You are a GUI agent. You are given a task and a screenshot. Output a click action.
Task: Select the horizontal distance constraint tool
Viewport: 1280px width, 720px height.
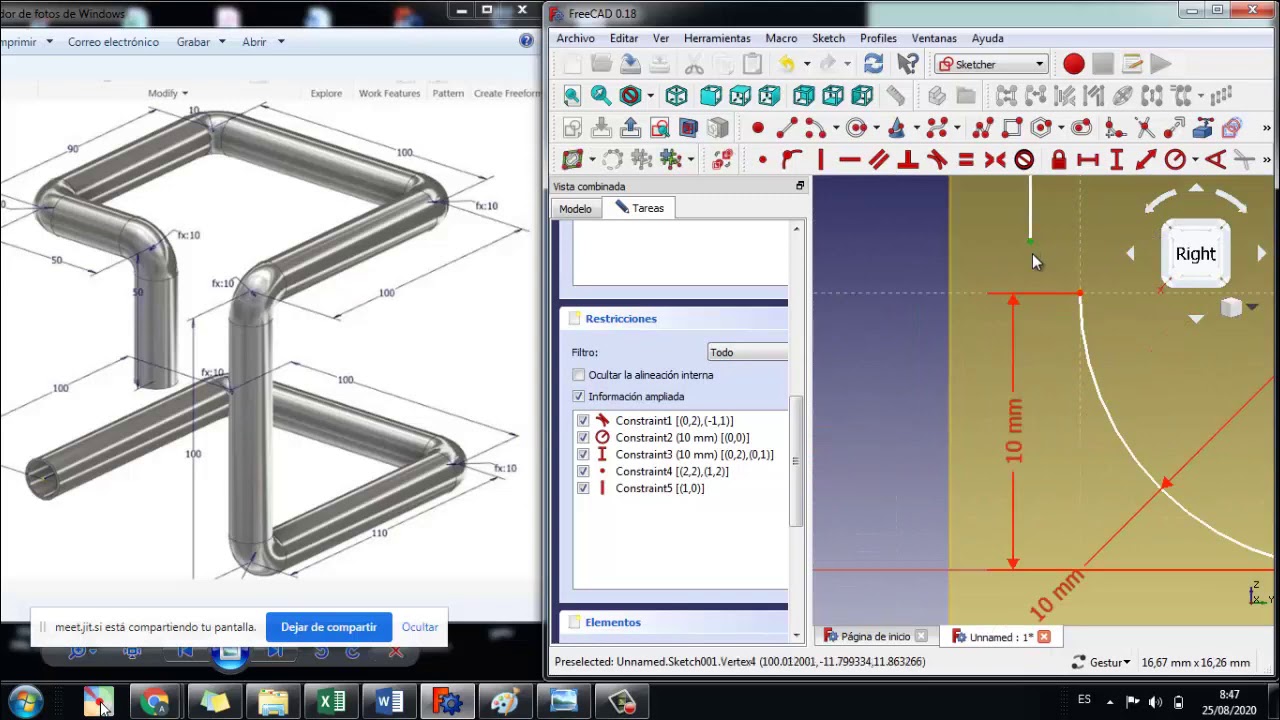click(x=1088, y=160)
